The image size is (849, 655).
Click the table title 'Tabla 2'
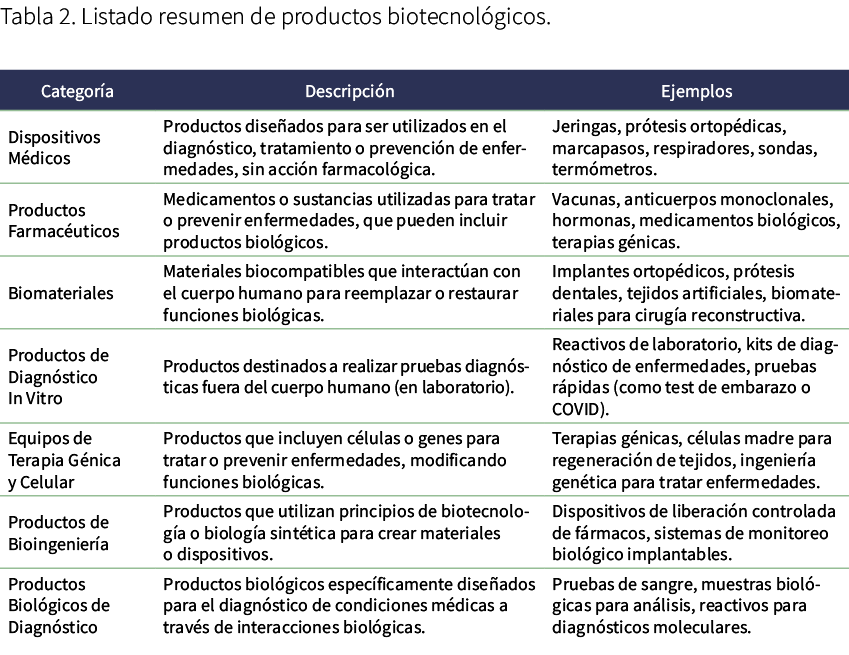click(x=33, y=17)
